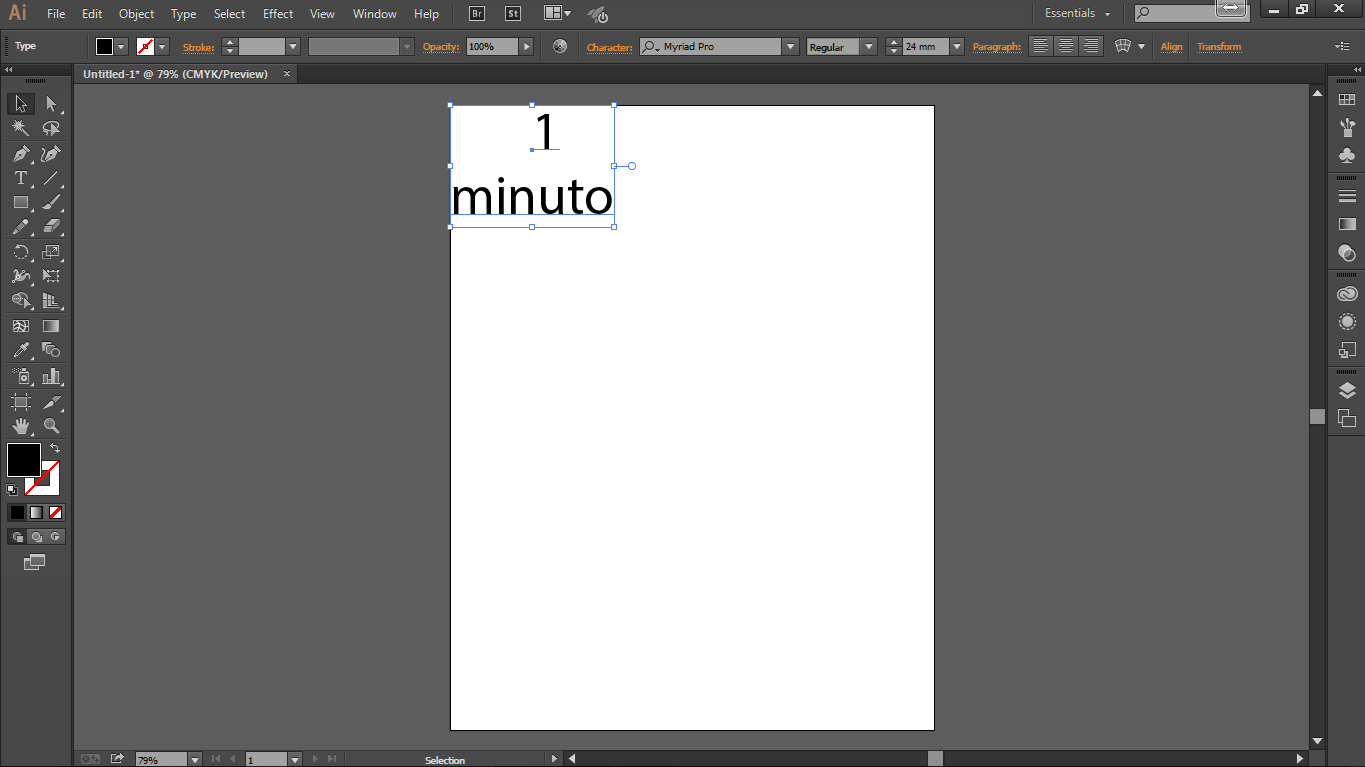Enable Draw Normal mode
1365x767 pixels.
(17, 537)
